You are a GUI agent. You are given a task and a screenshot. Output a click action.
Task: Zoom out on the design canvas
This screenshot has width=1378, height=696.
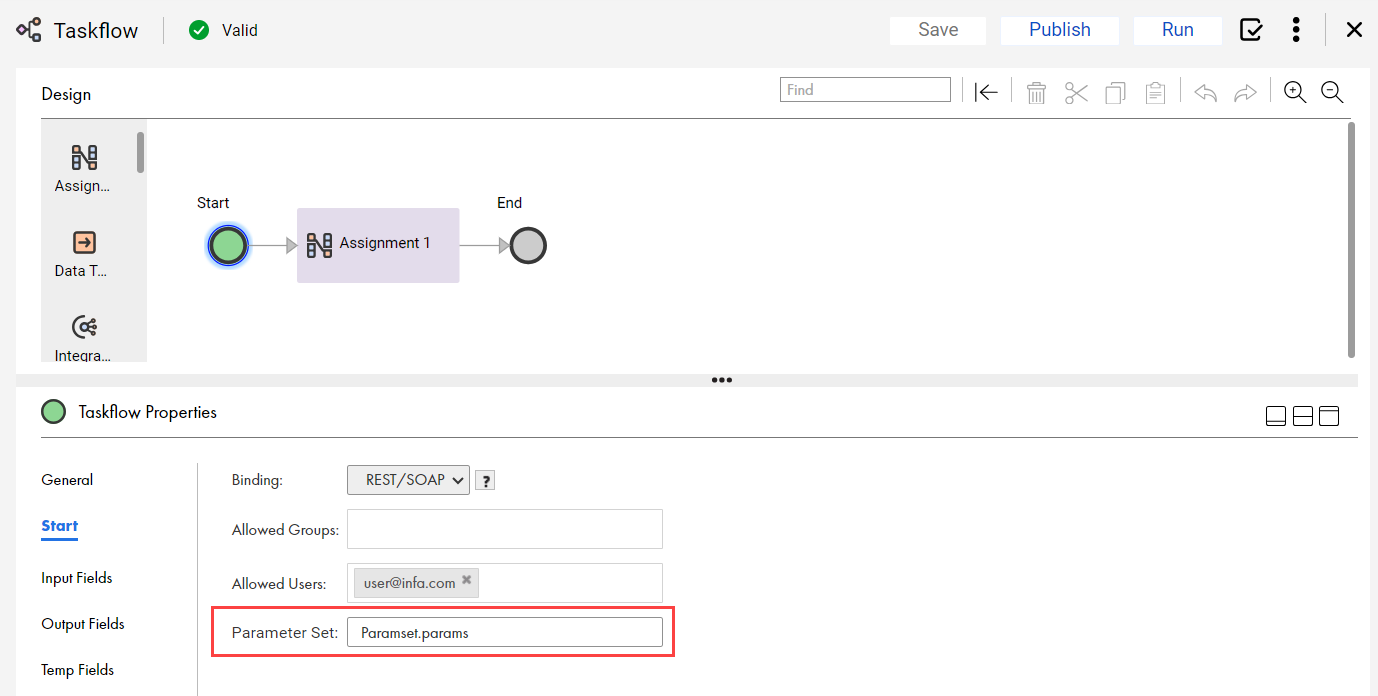click(1332, 92)
